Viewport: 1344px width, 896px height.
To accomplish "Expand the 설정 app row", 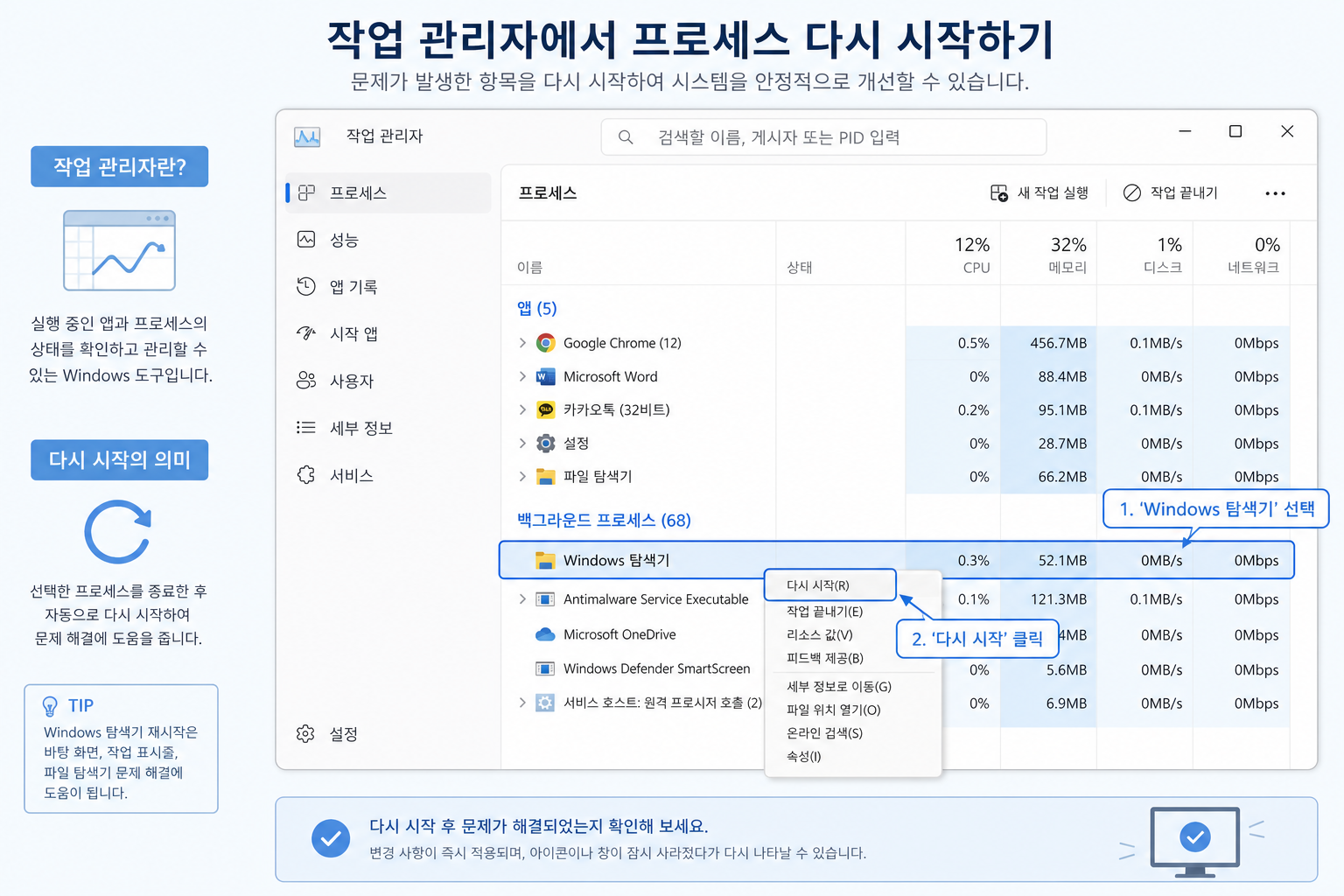I will coord(522,444).
